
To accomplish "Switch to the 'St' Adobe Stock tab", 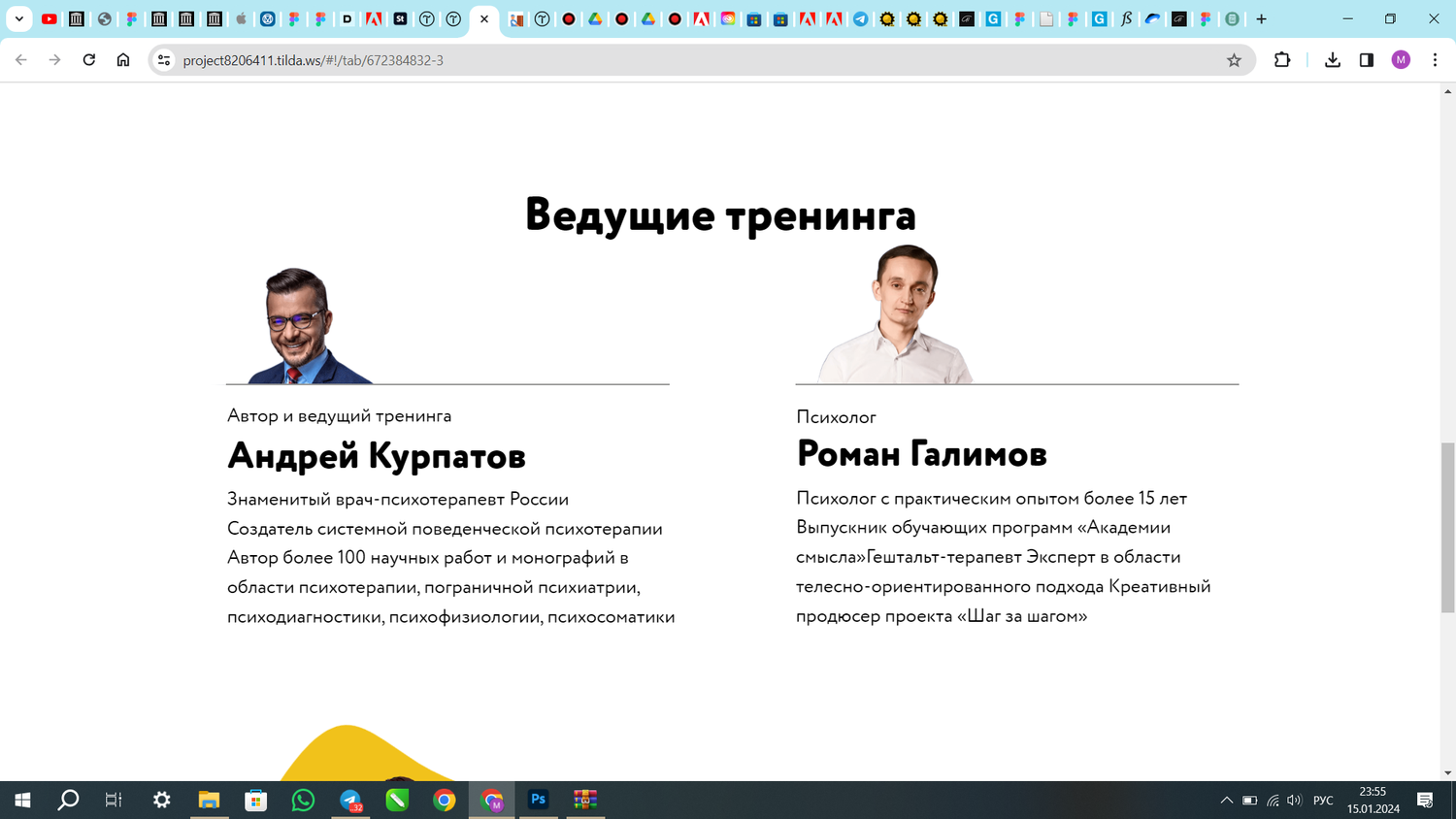I will pyautogui.click(x=400, y=18).
